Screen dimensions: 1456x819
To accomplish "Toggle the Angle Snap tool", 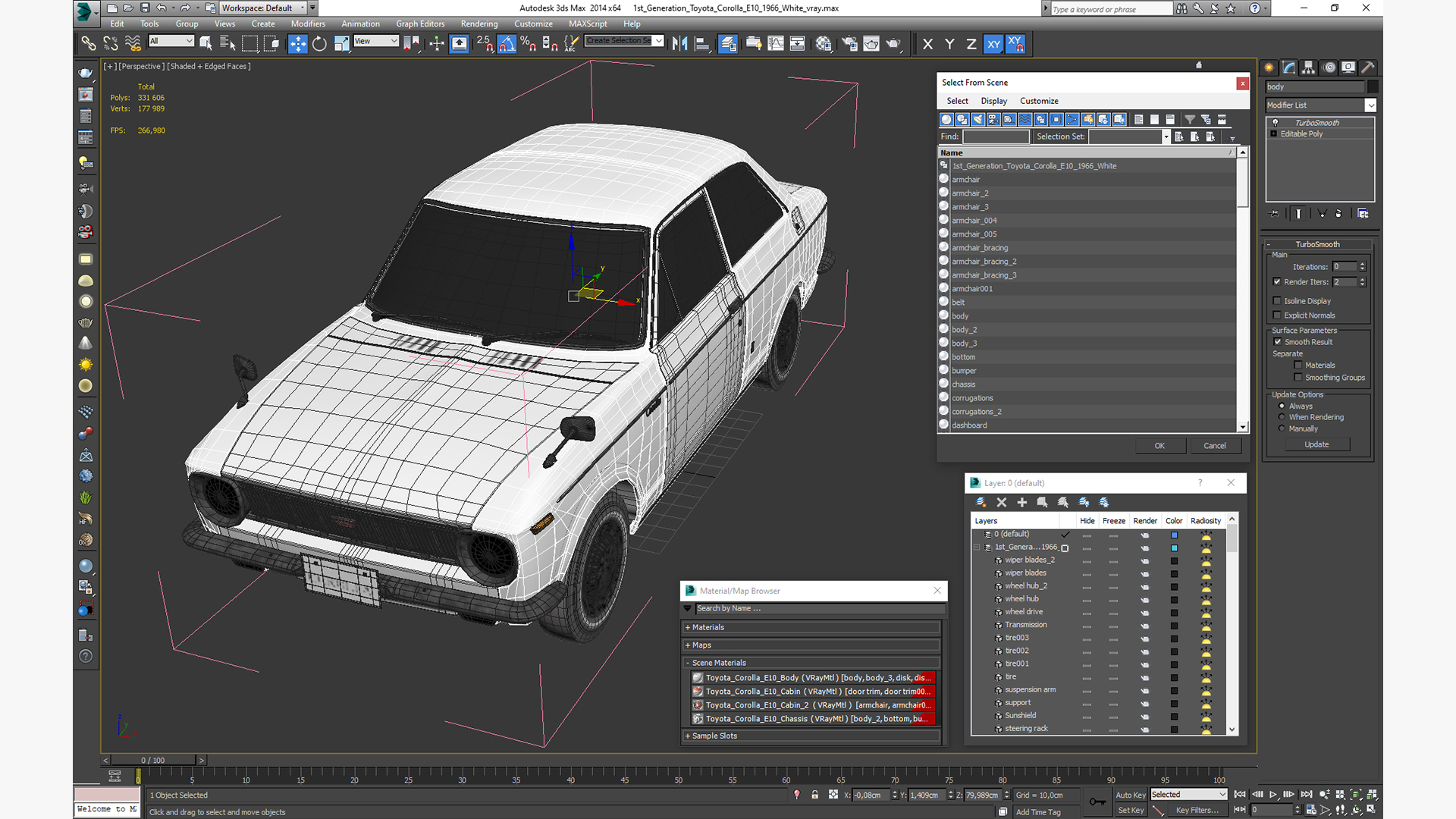I will [507, 44].
